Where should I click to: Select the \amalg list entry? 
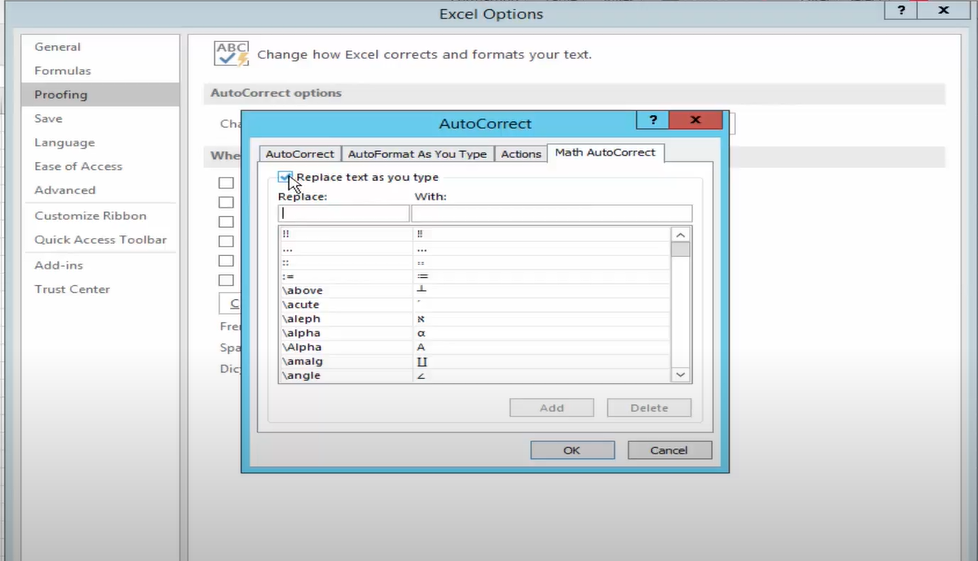coord(474,361)
